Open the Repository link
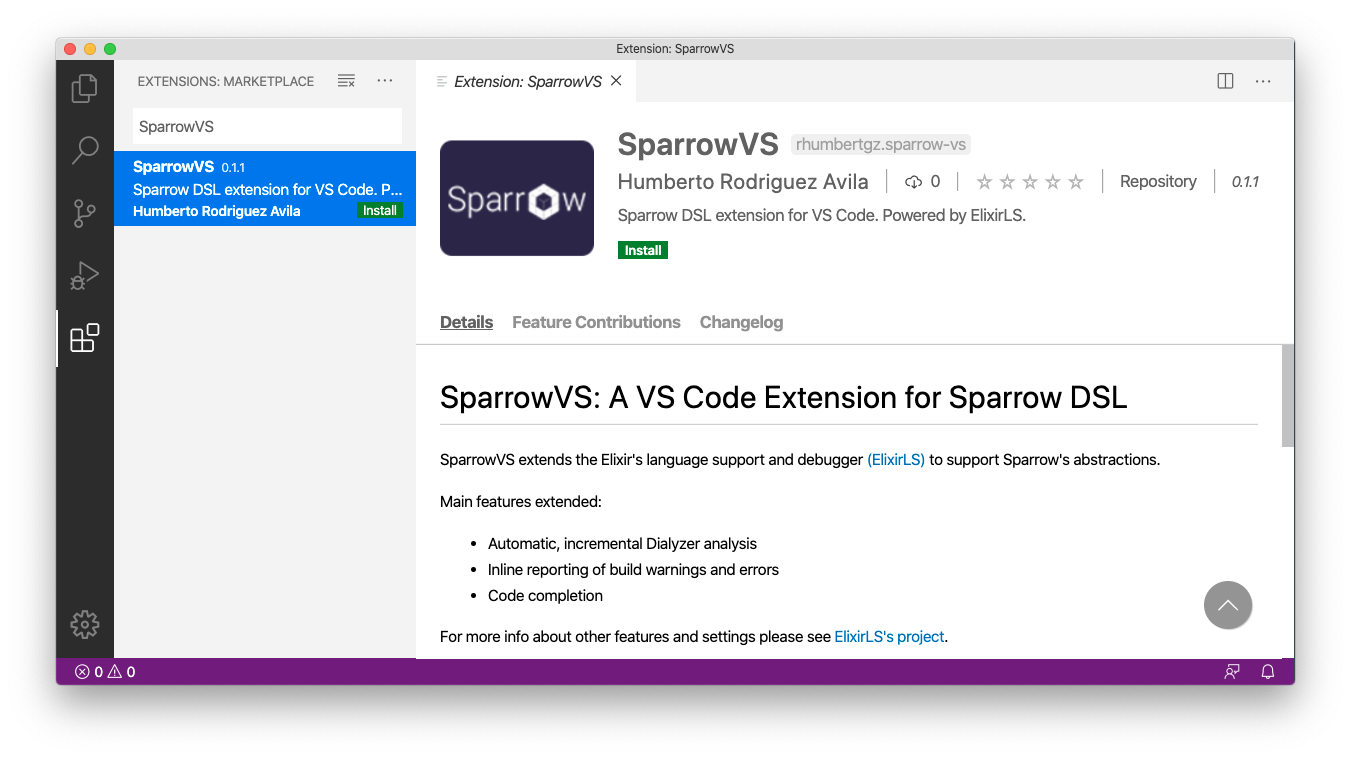The height and width of the screenshot is (759, 1351). (1158, 182)
